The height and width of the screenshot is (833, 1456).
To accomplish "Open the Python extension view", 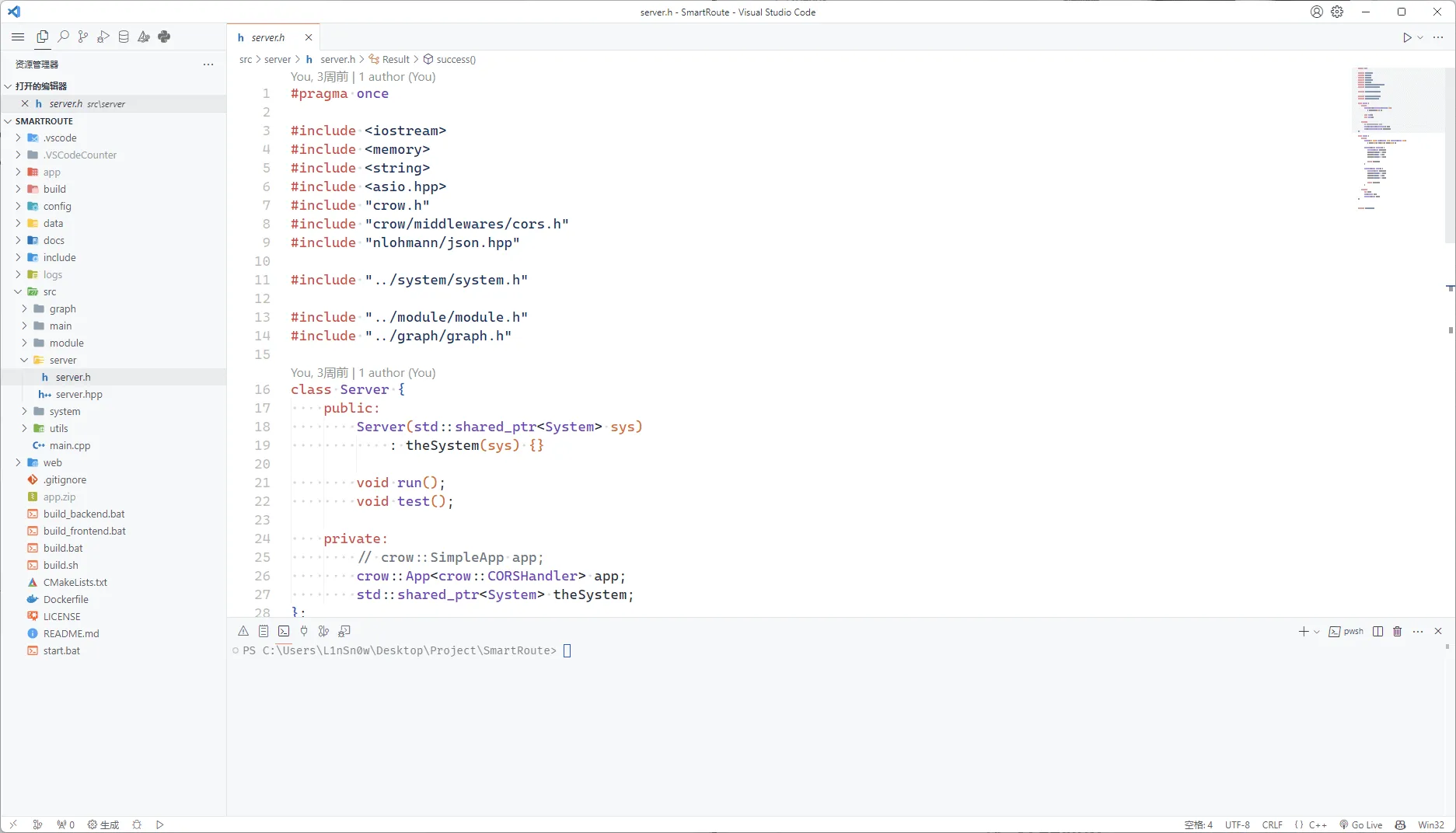I will click(x=164, y=37).
